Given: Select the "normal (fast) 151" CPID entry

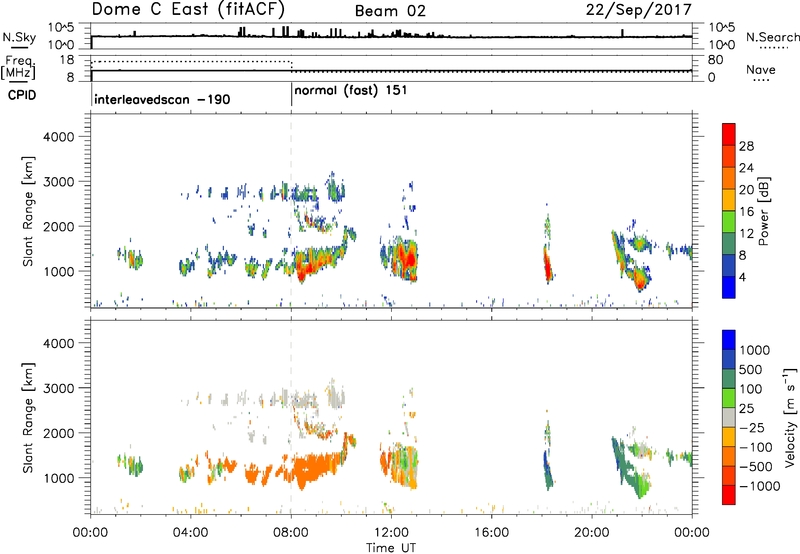Looking at the screenshot, I should coord(351,90).
